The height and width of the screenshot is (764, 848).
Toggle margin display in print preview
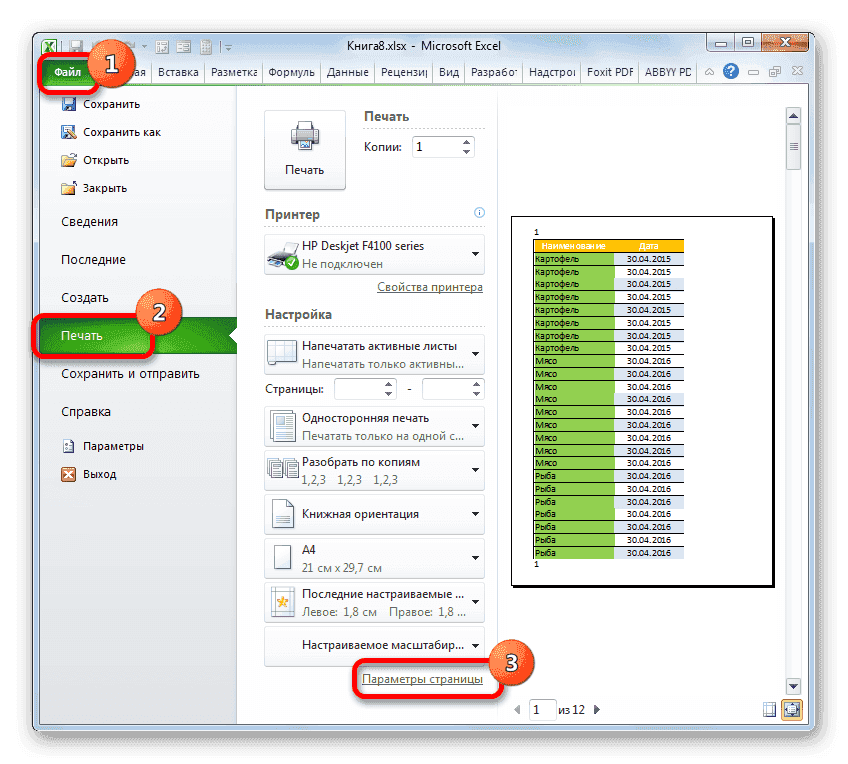[769, 709]
